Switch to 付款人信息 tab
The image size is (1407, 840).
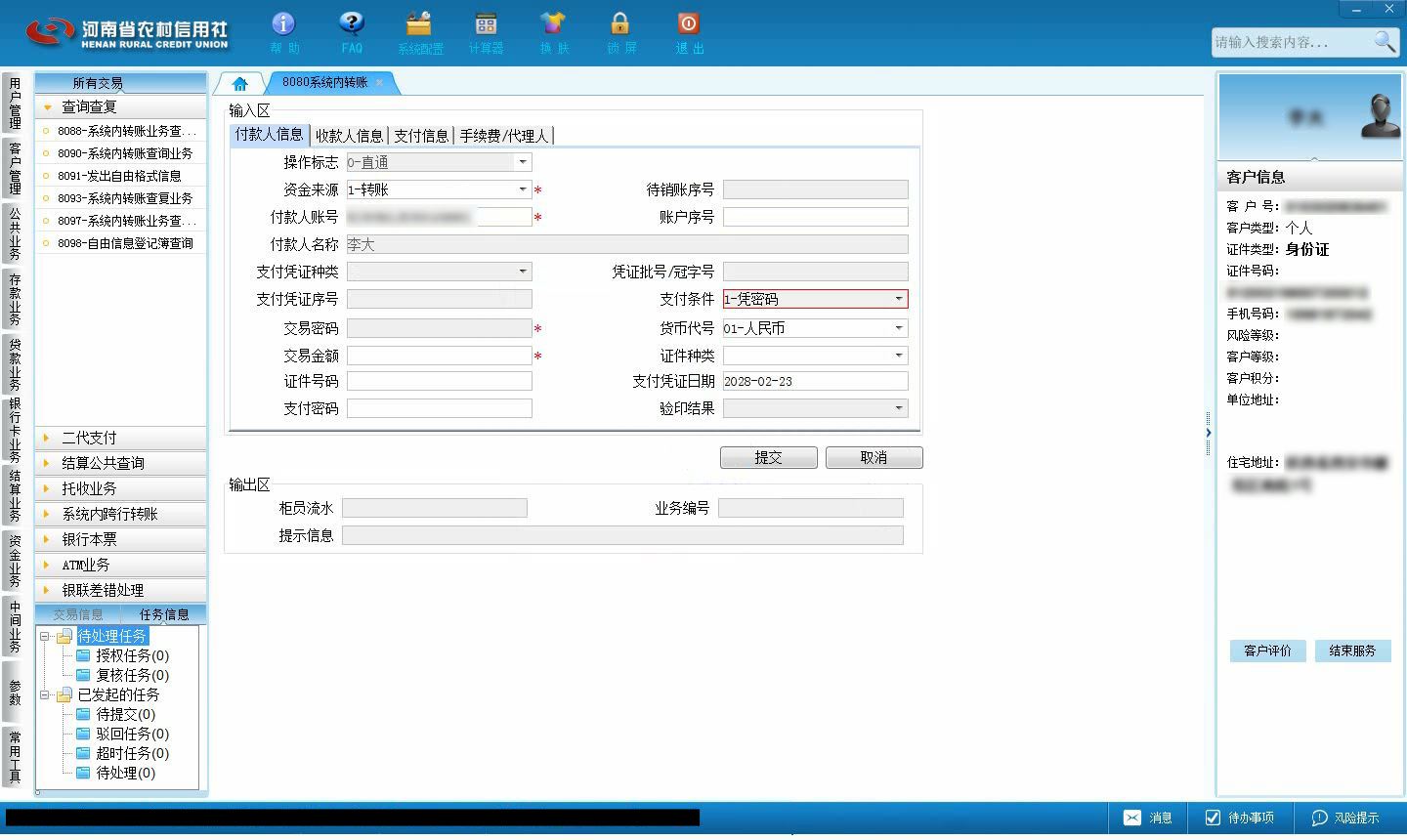pyautogui.click(x=269, y=135)
